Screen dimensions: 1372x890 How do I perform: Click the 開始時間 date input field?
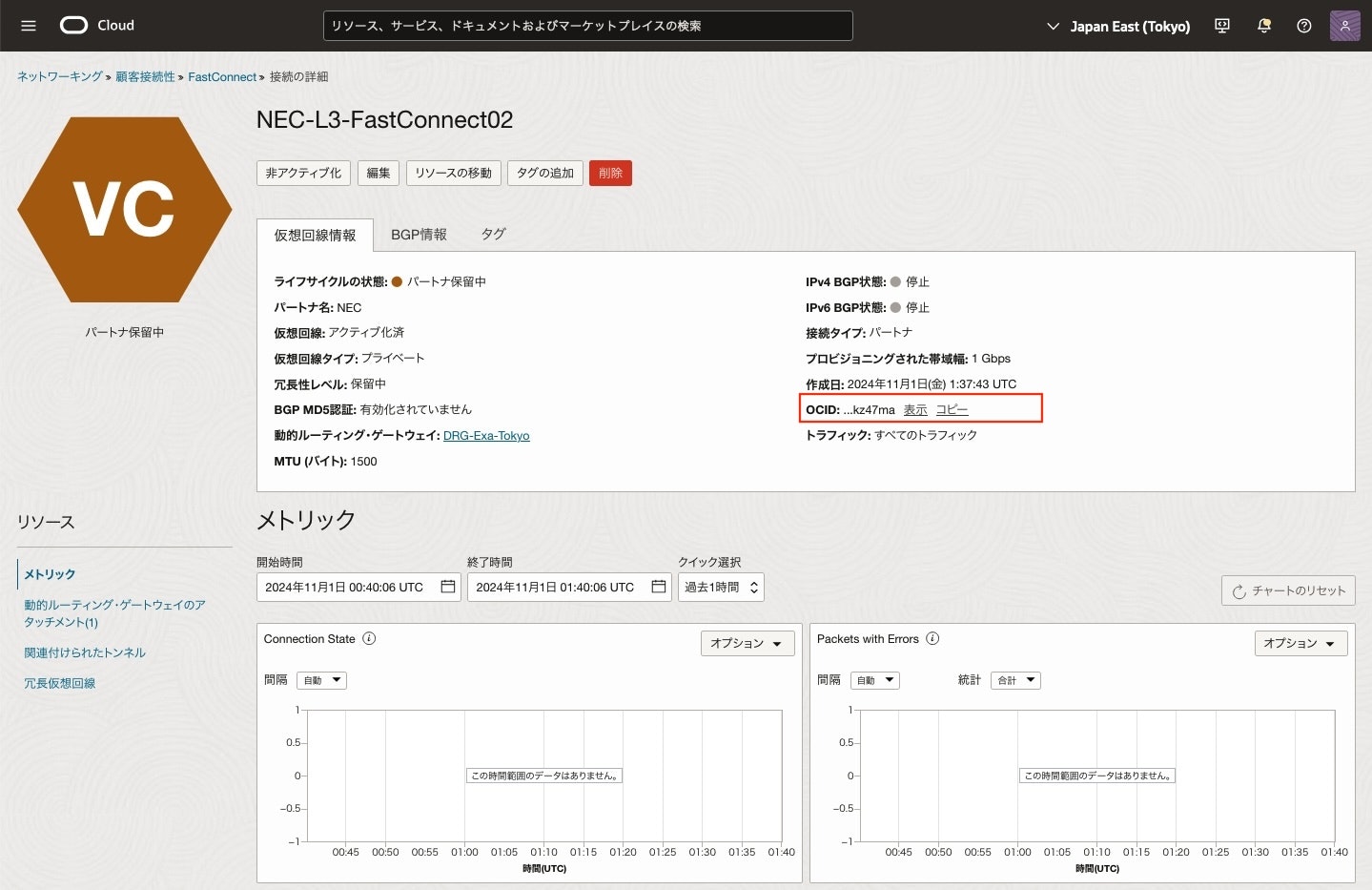point(358,587)
